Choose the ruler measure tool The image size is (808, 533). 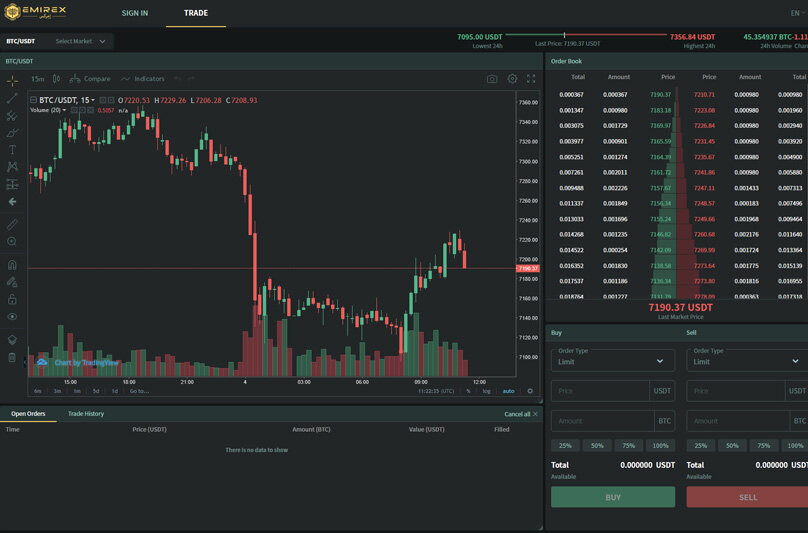[12, 224]
